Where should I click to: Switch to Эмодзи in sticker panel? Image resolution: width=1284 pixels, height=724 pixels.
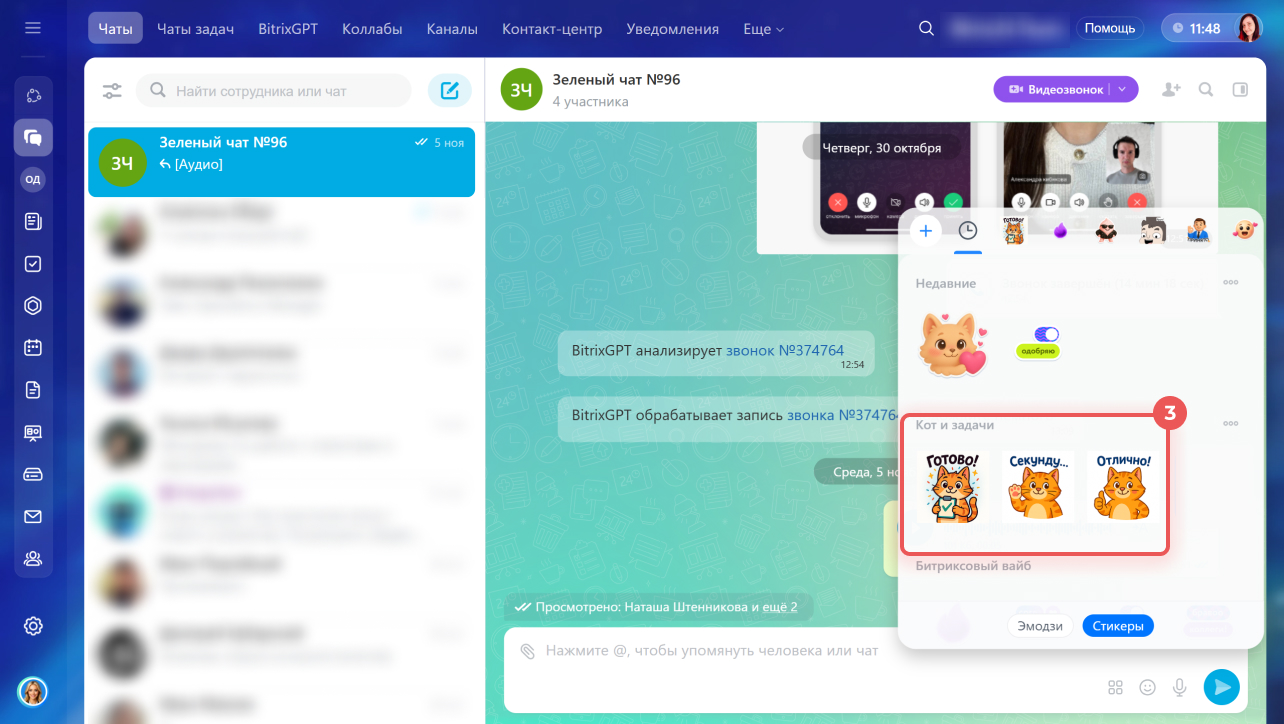point(1040,626)
